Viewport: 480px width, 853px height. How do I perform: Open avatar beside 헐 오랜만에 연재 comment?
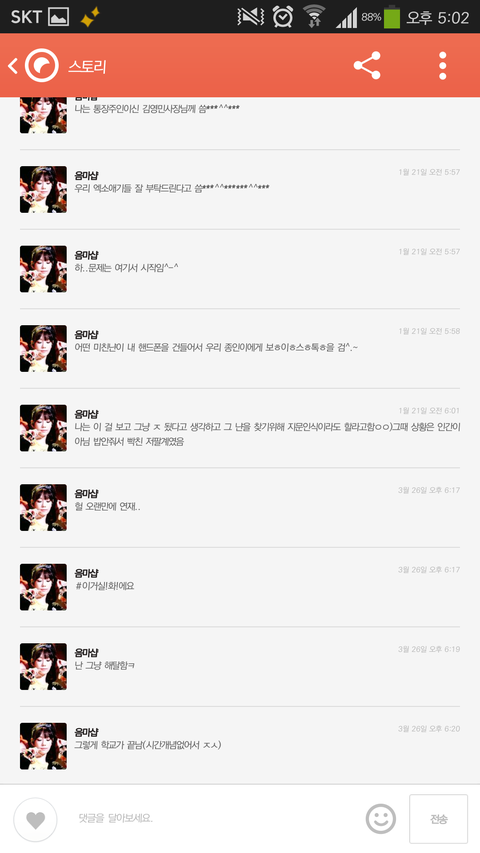click(x=44, y=508)
